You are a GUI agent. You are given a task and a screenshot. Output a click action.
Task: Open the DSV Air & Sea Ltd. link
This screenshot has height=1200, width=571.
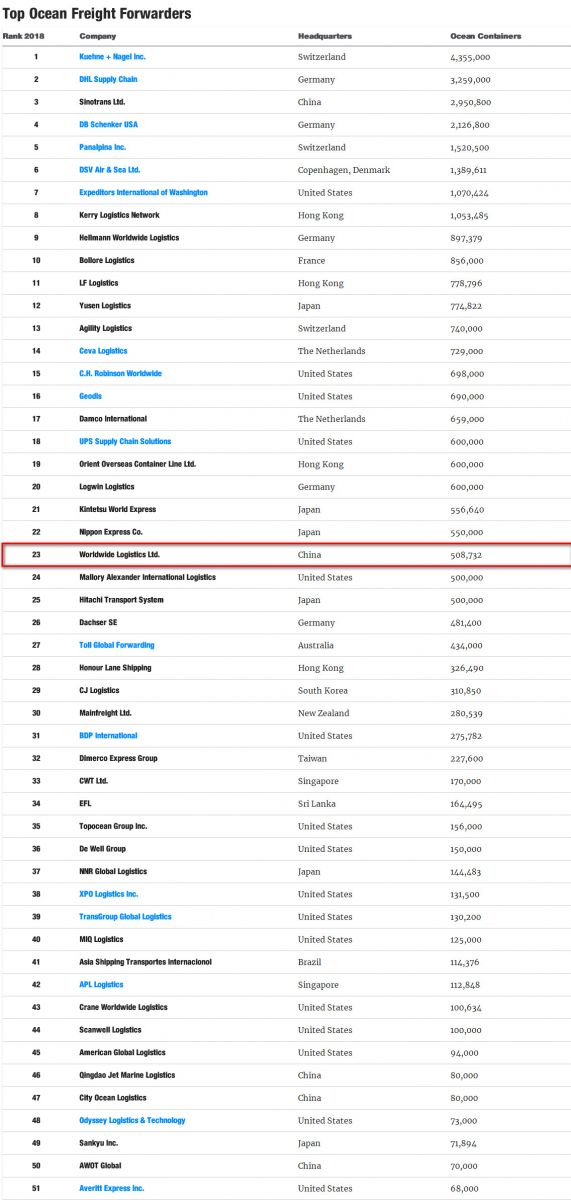pyautogui.click(x=109, y=170)
